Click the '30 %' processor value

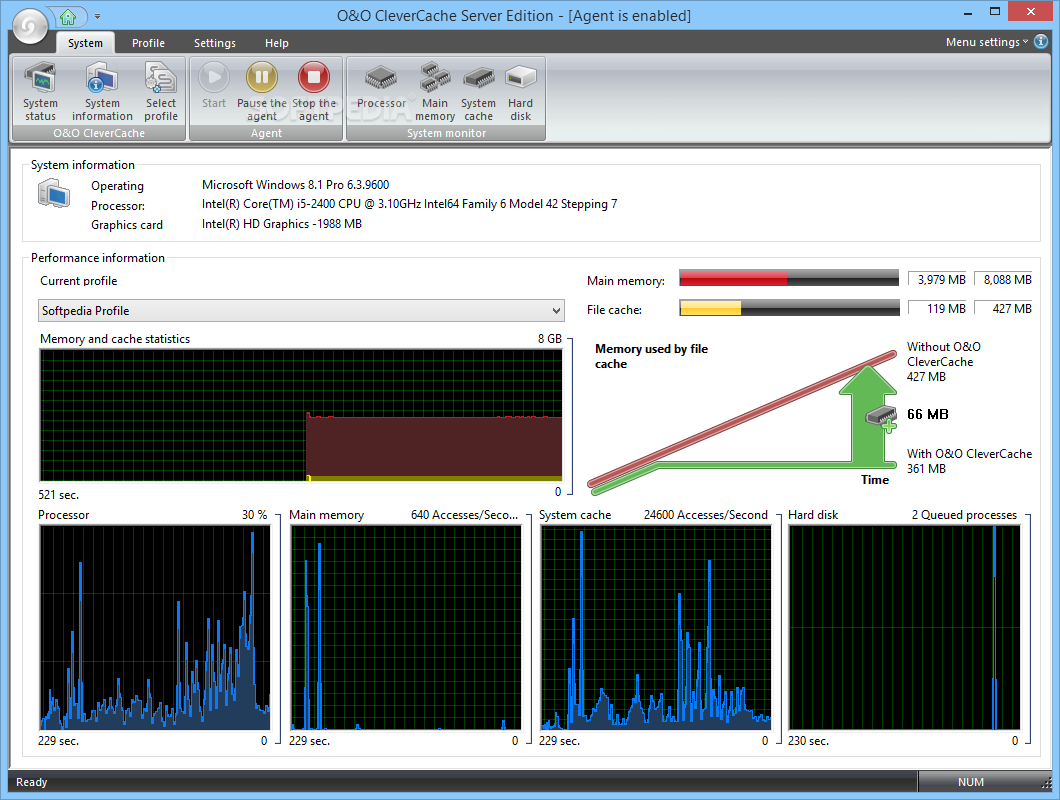coord(255,515)
